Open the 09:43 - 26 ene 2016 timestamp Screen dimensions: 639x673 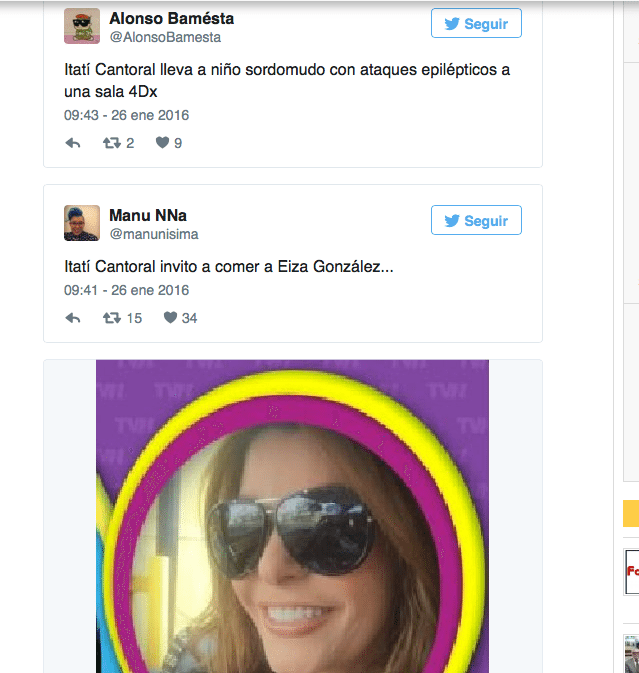pyautogui.click(x=126, y=115)
